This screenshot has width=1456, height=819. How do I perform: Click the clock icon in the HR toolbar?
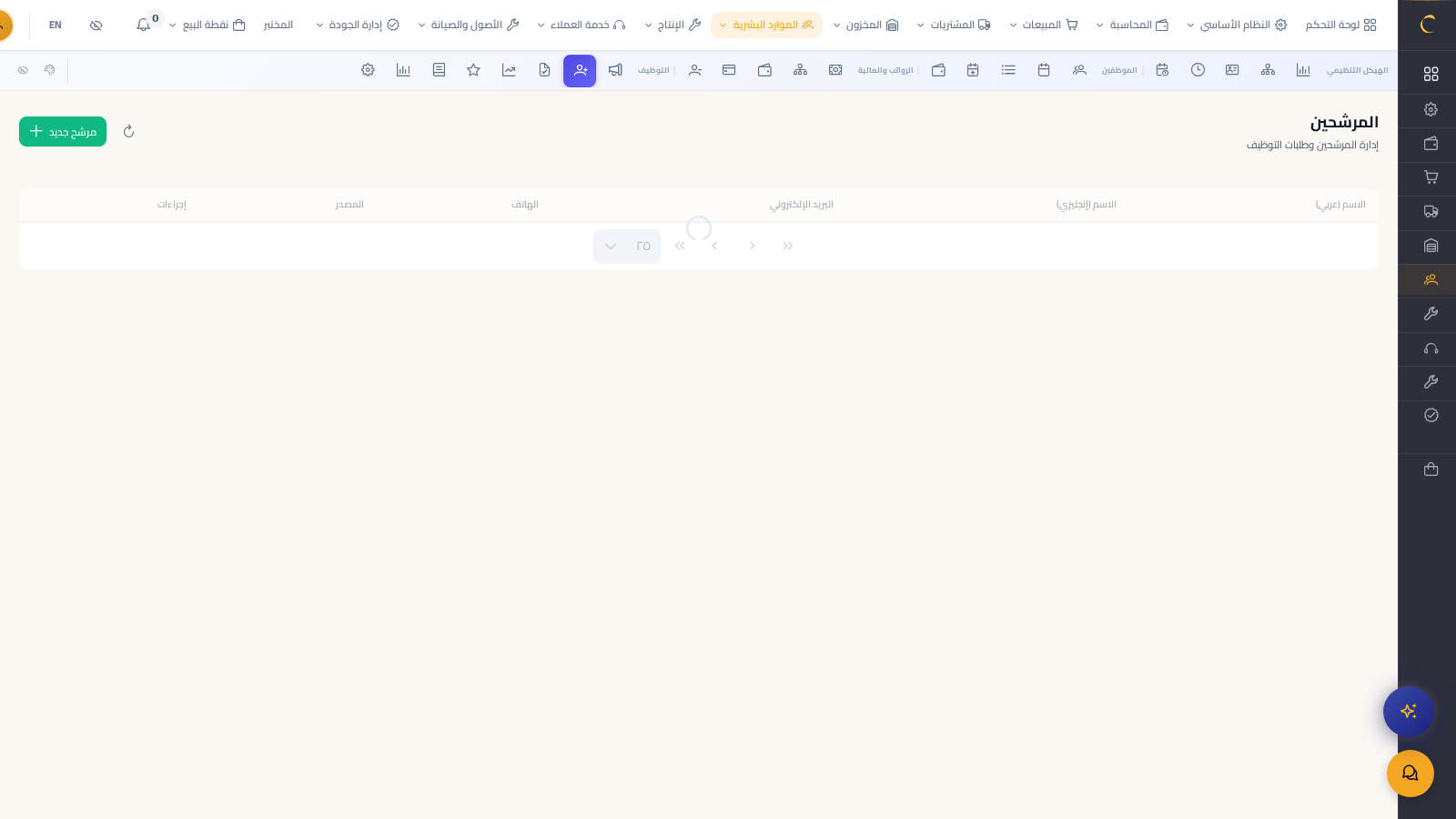click(1198, 70)
